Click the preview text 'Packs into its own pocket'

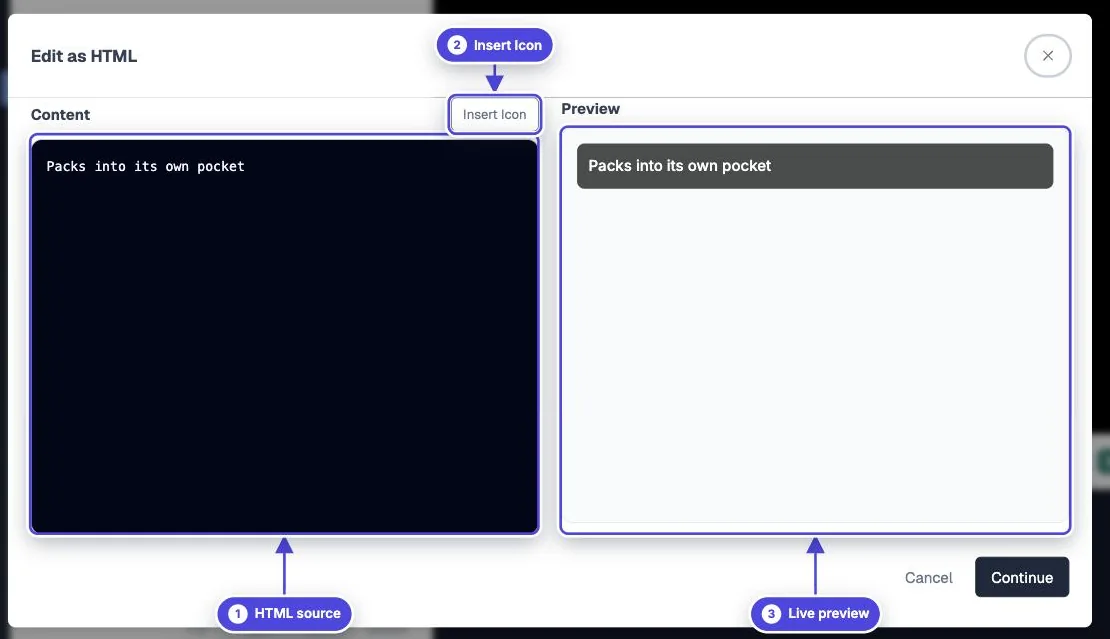pyautogui.click(x=679, y=166)
